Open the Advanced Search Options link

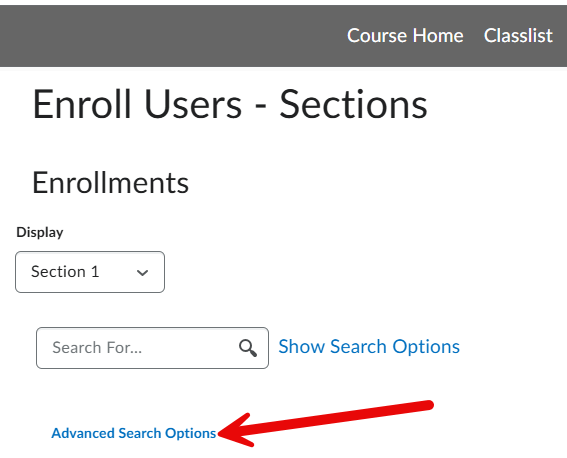click(x=134, y=433)
